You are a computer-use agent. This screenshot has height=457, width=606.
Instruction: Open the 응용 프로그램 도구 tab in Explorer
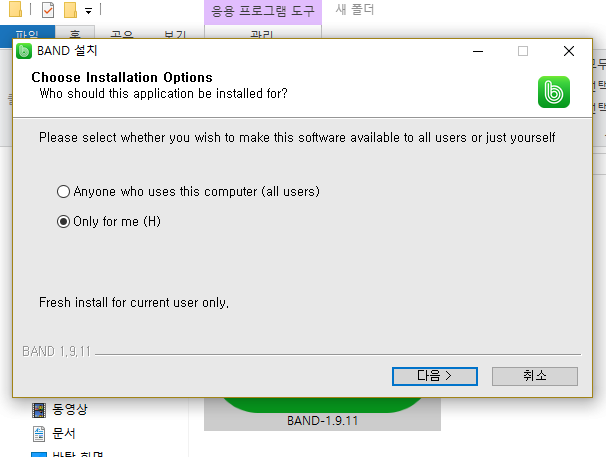coord(263,11)
